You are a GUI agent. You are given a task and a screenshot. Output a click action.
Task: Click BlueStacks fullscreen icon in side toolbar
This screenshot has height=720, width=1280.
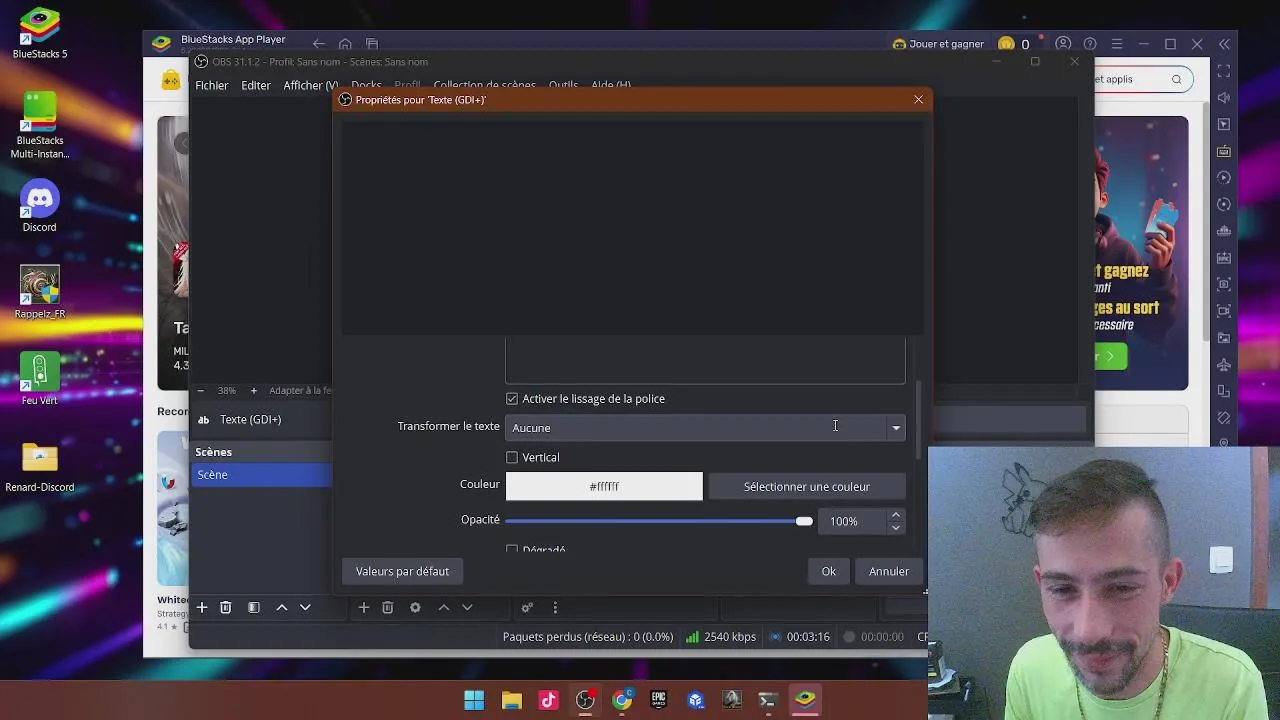pos(1224,72)
